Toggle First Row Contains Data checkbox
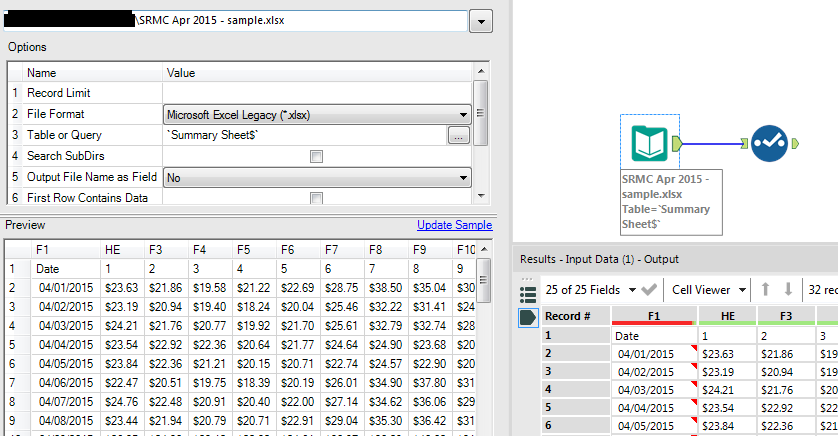This screenshot has width=838, height=436. click(x=316, y=198)
